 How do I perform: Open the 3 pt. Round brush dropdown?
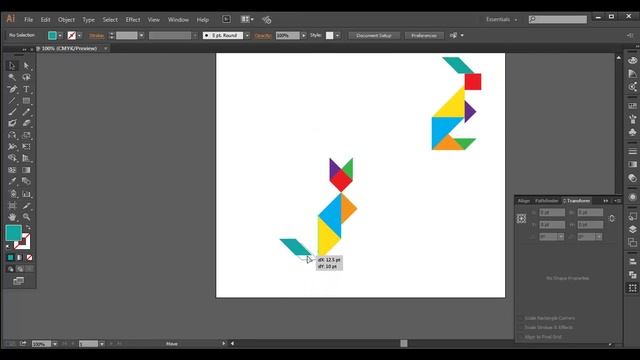point(247,36)
